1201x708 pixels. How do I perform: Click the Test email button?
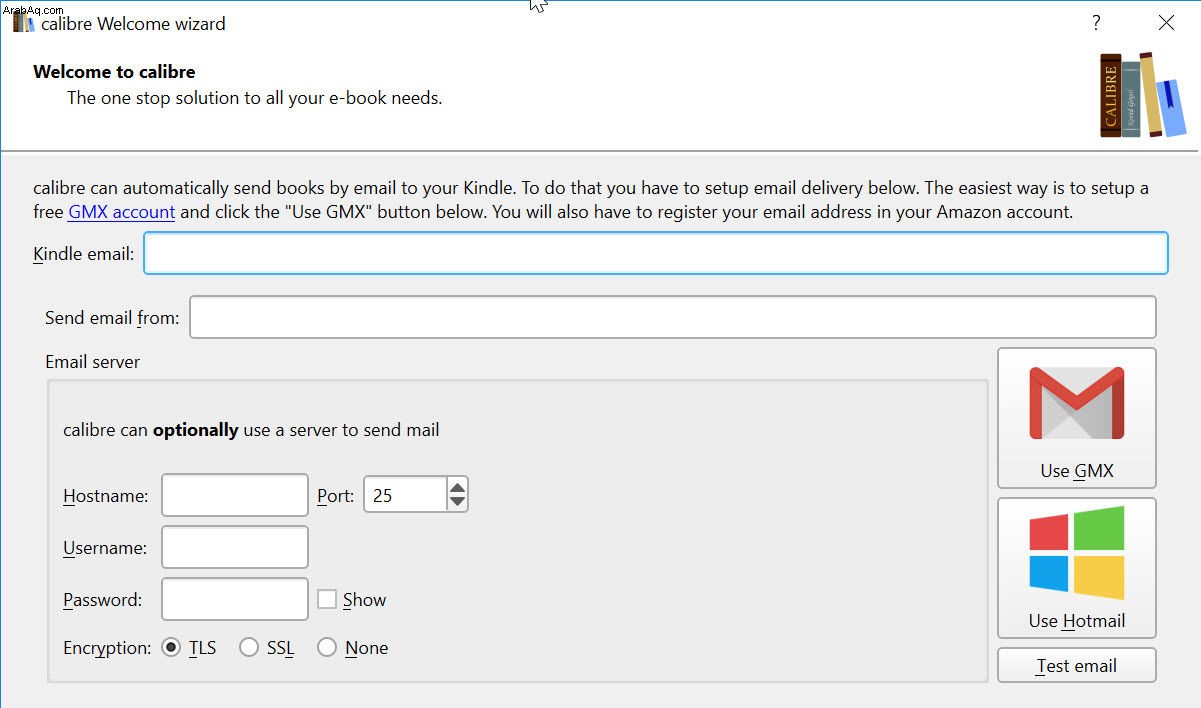click(x=1077, y=666)
